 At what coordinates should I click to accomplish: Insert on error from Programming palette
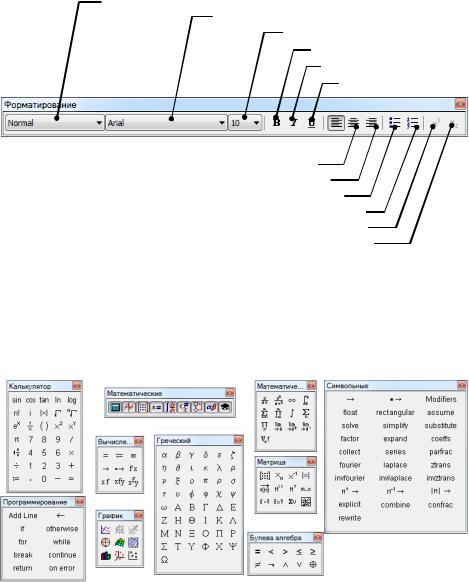pos(62,568)
